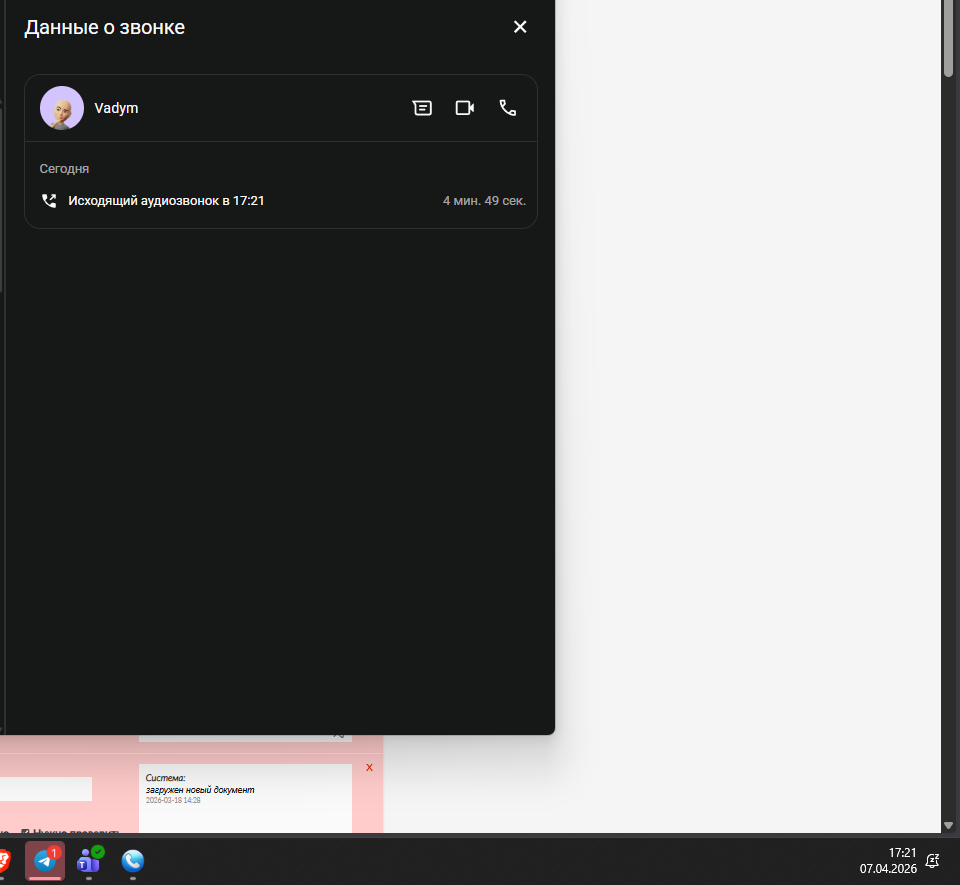The image size is (960, 885).
Task: Open the blue phone app in taskbar
Action: [133, 861]
